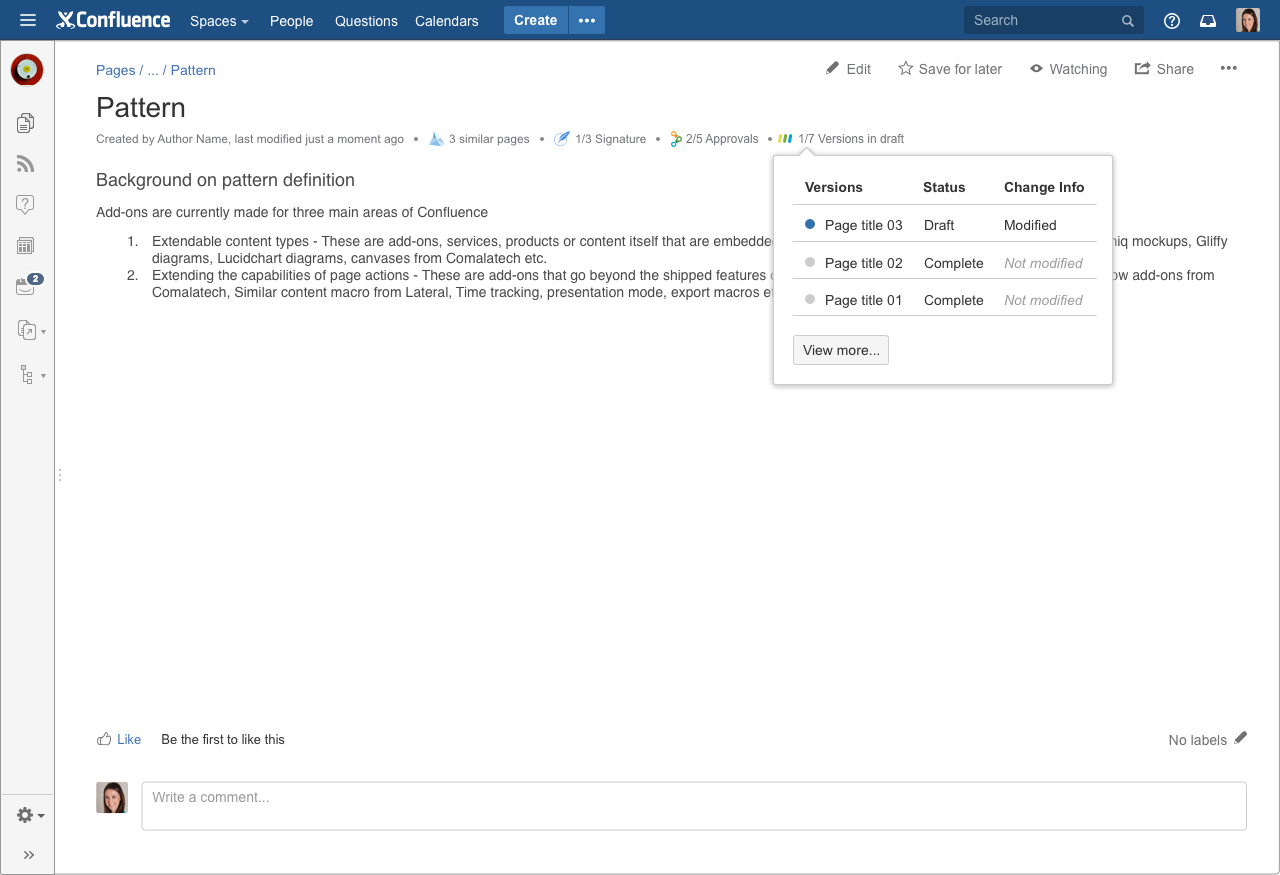Open the People menu item
1280x875 pixels.
click(291, 21)
